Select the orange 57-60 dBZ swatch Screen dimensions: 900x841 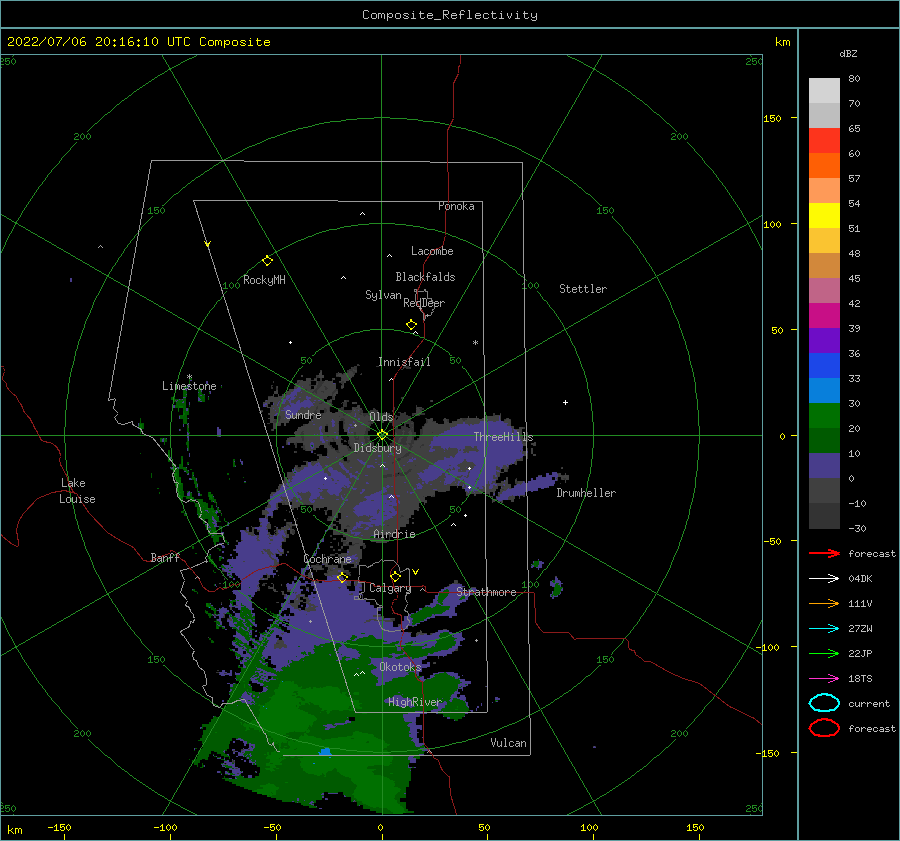coord(824,165)
